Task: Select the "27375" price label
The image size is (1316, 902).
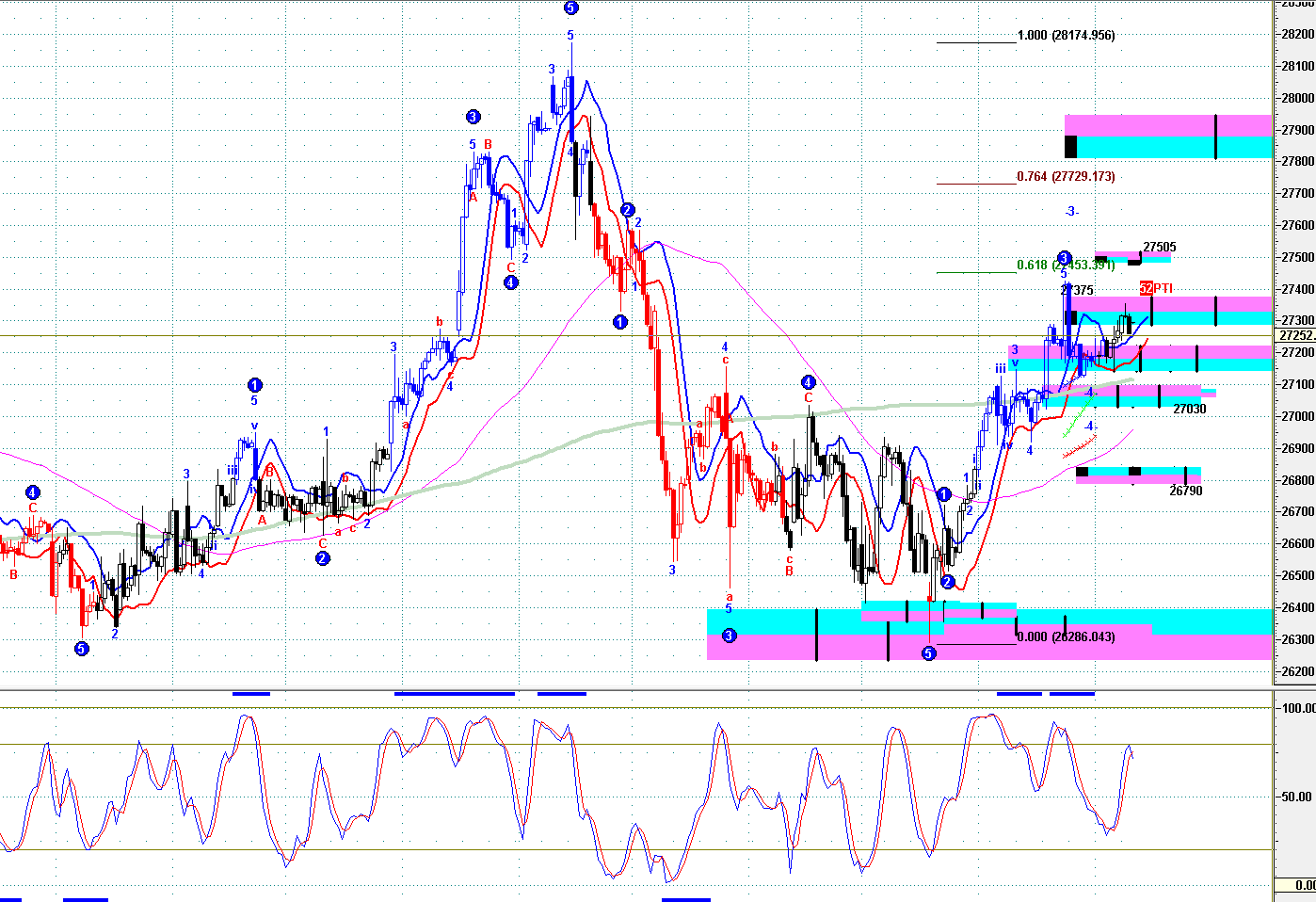Action: pos(1077,291)
